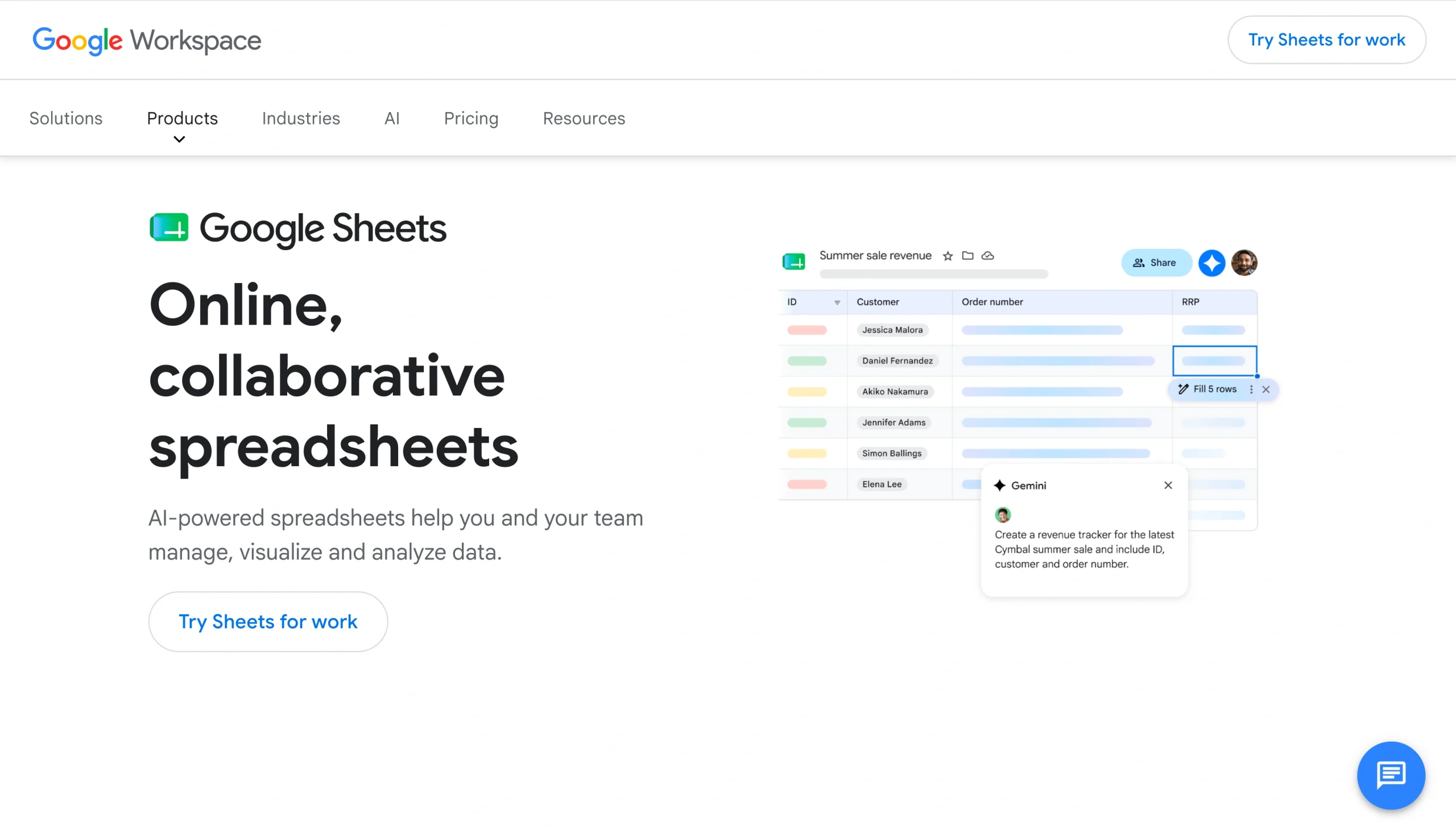1456x839 pixels.
Task: Open the Products menu
Action: [182, 118]
